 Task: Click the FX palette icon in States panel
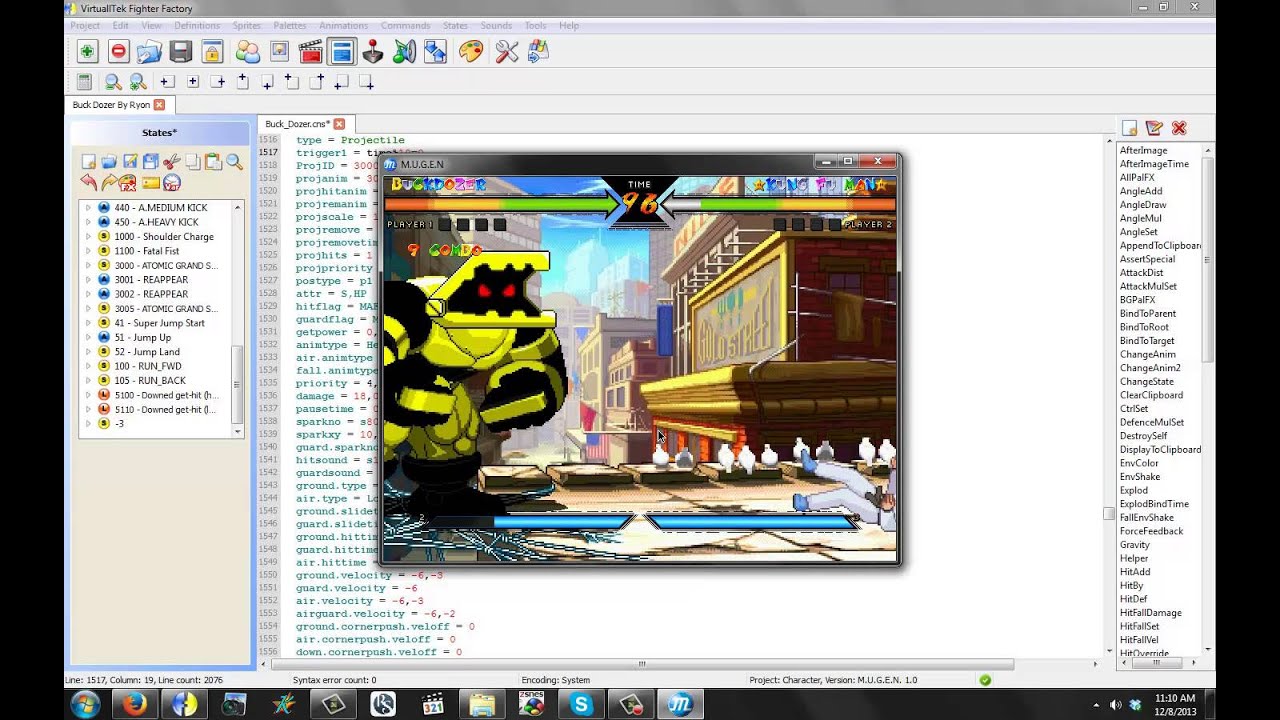[128, 183]
